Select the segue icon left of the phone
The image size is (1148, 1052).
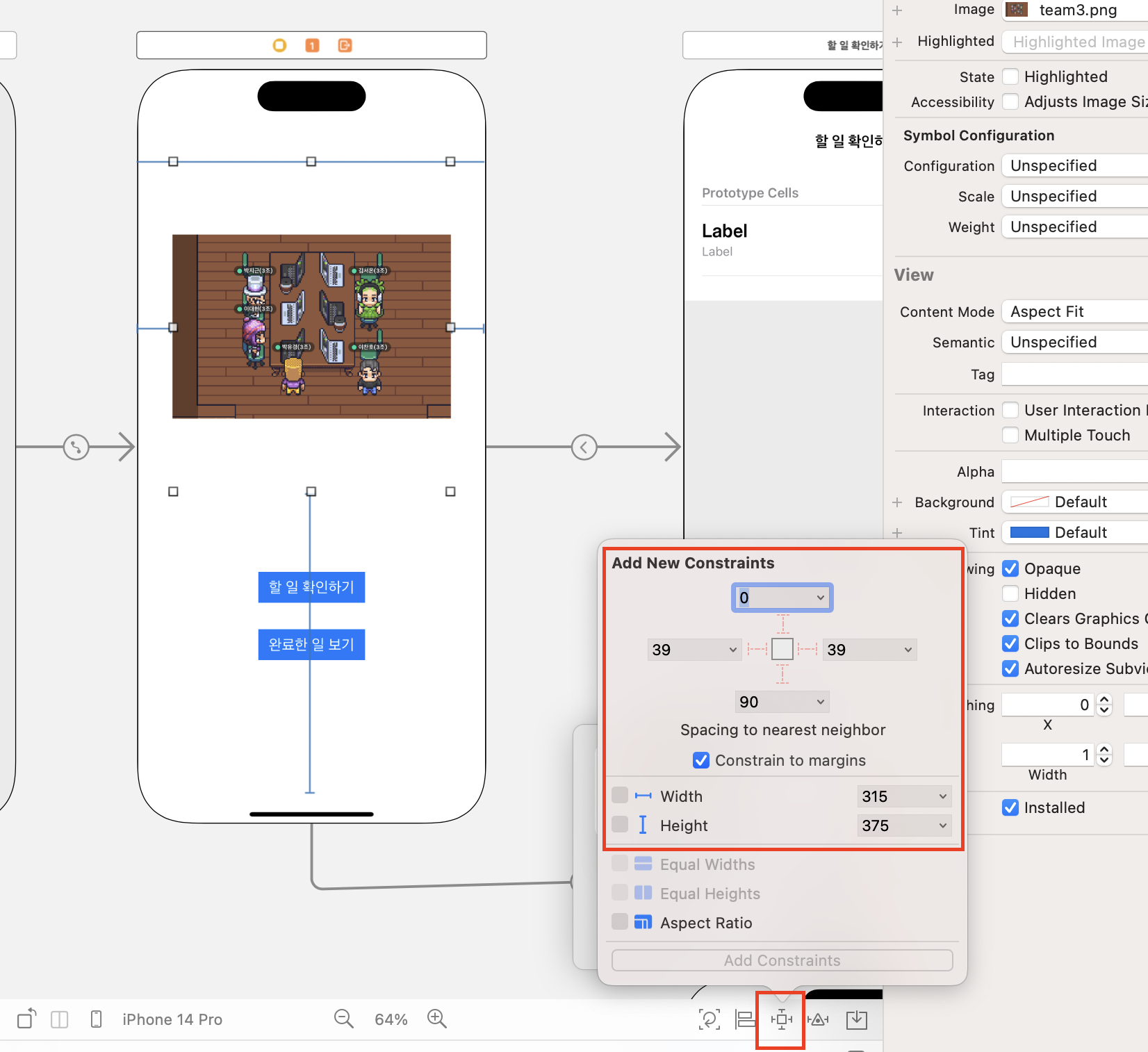click(76, 447)
